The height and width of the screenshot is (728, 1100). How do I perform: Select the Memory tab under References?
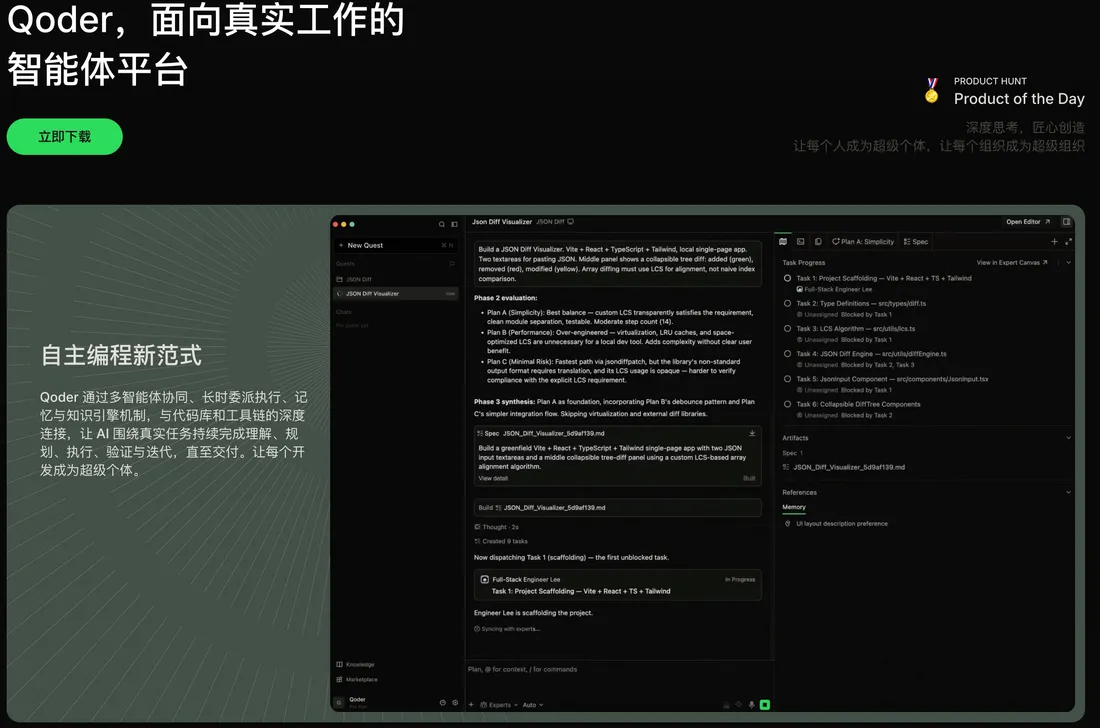794,507
